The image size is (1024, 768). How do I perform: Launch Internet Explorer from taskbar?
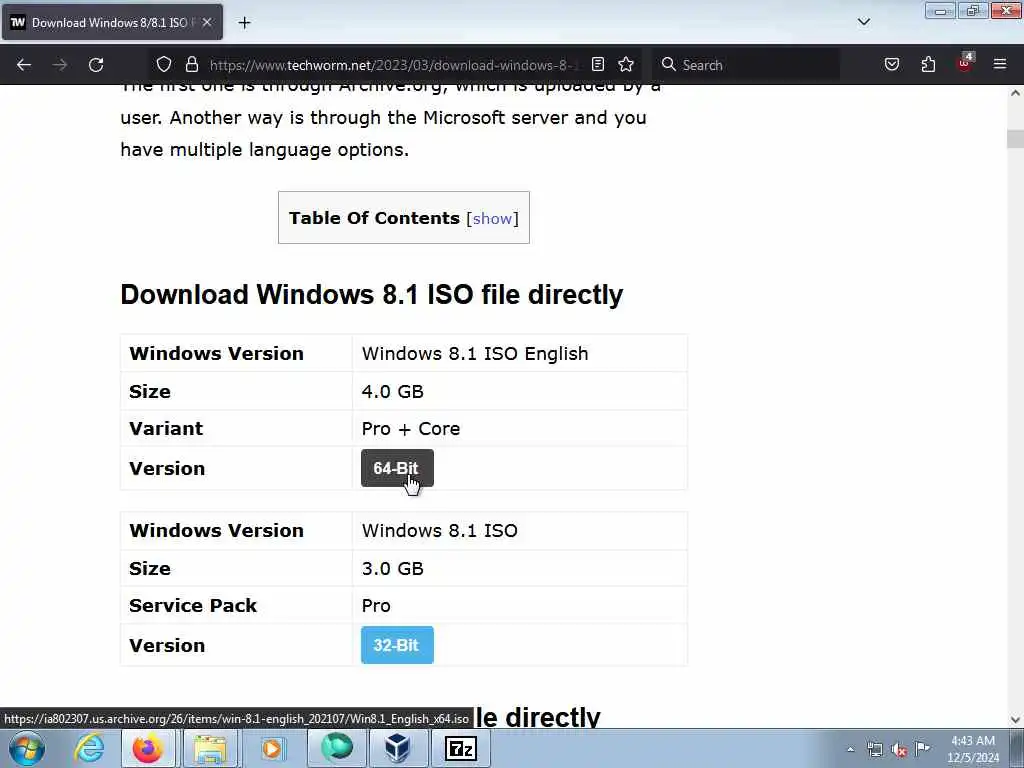tap(89, 748)
